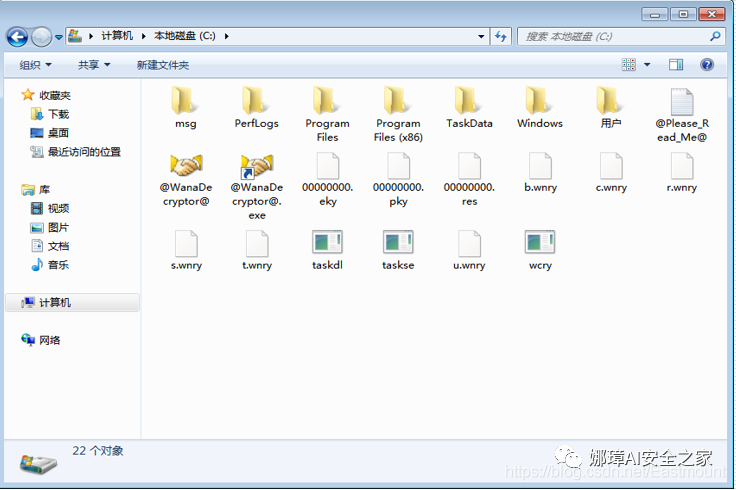Select the u.wnry file

pyautogui.click(x=469, y=251)
